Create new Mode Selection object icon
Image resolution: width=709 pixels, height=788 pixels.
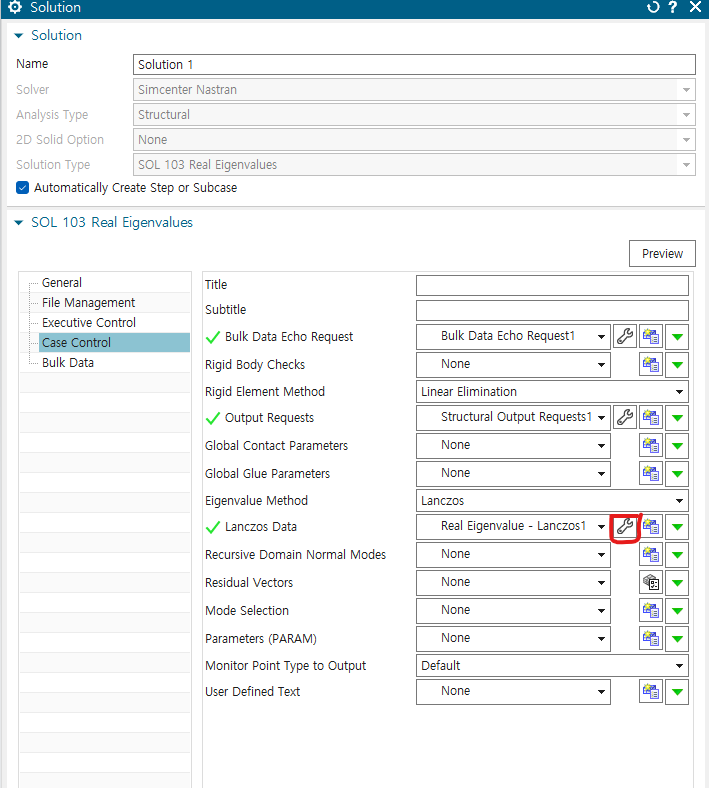(651, 611)
